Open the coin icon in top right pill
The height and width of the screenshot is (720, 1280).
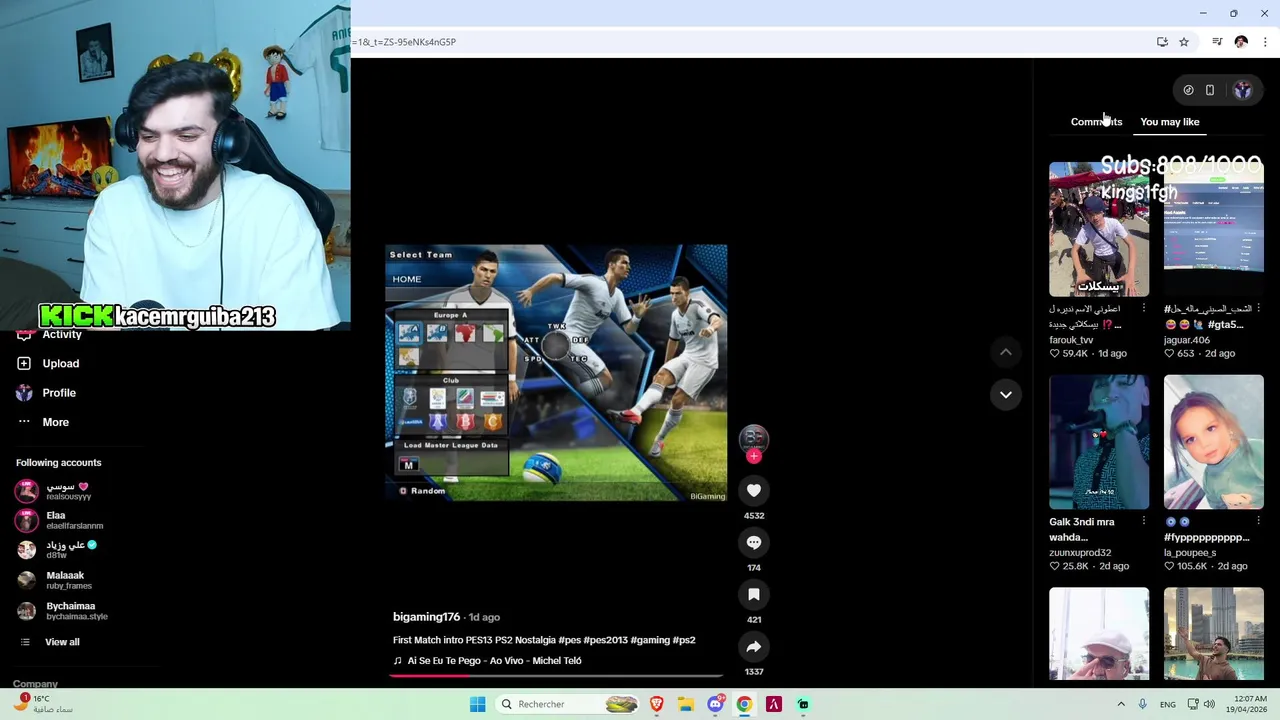pos(1188,90)
